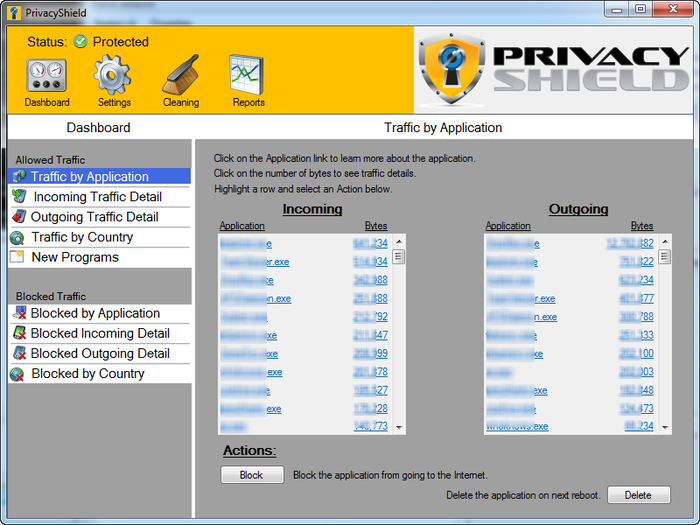Open the Reports chart icon
Screen dimensions: 700x525
point(247,75)
